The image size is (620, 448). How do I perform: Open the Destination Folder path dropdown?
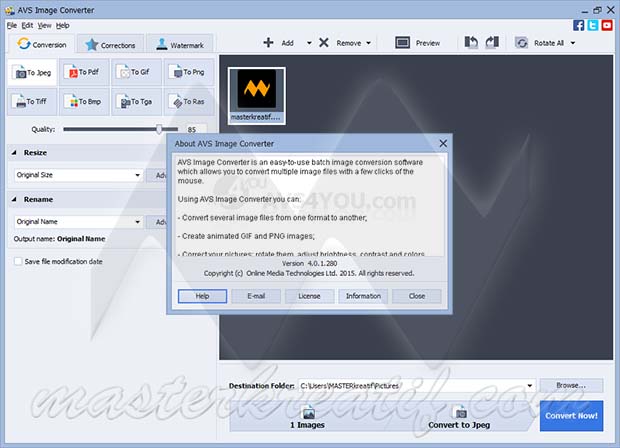pos(529,386)
